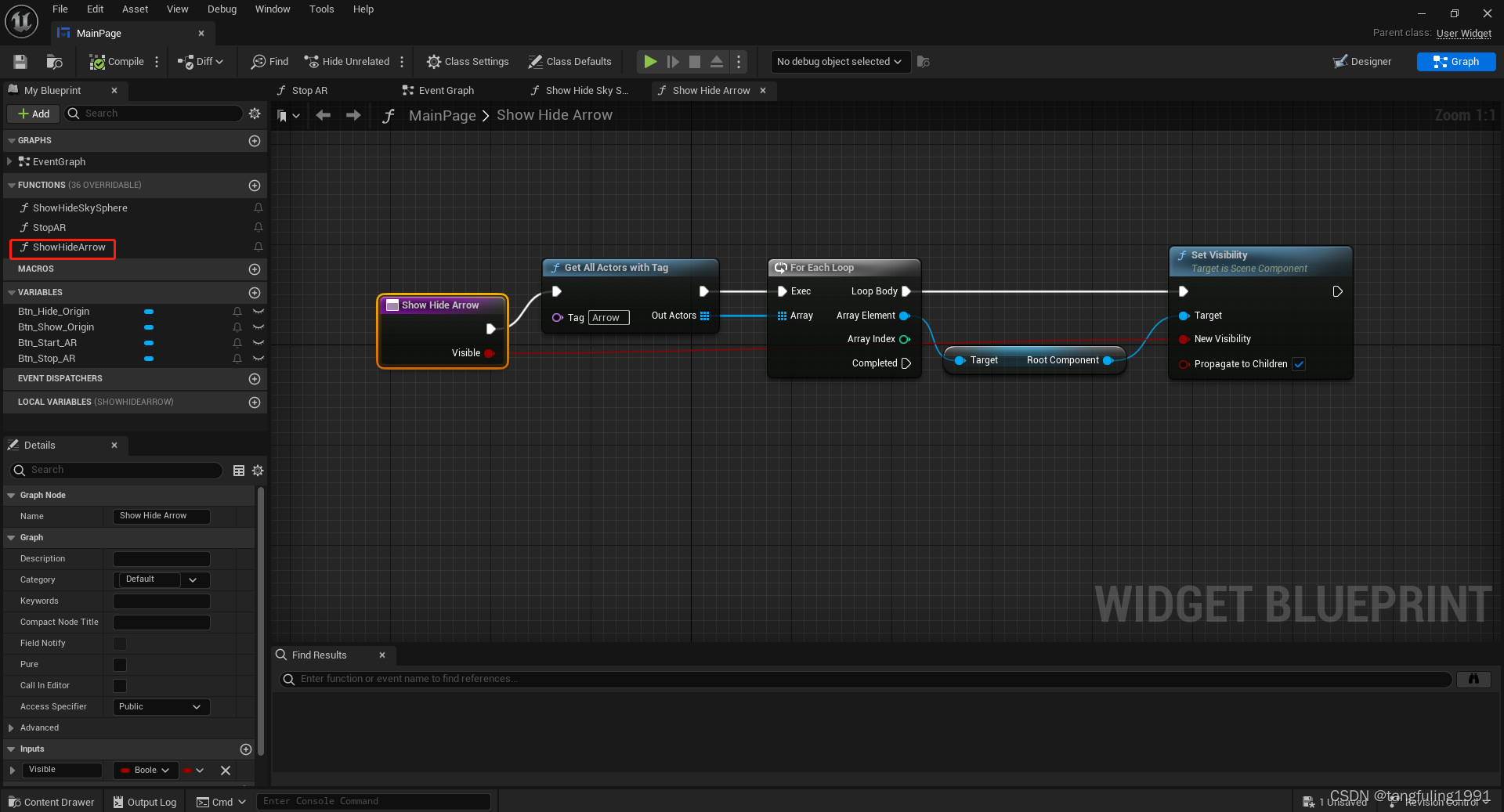The image size is (1504, 812).
Task: Switch to the Event Graph tab
Action: (439, 91)
